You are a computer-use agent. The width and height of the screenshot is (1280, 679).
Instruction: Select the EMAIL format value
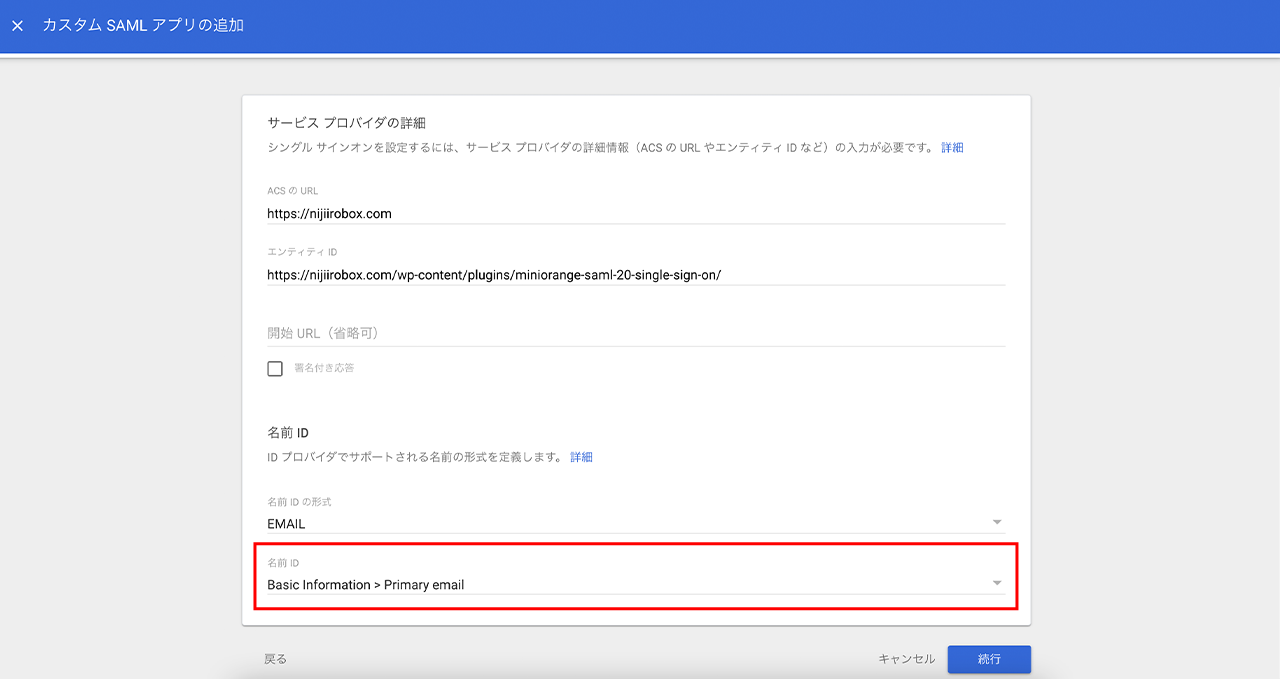point(287,524)
